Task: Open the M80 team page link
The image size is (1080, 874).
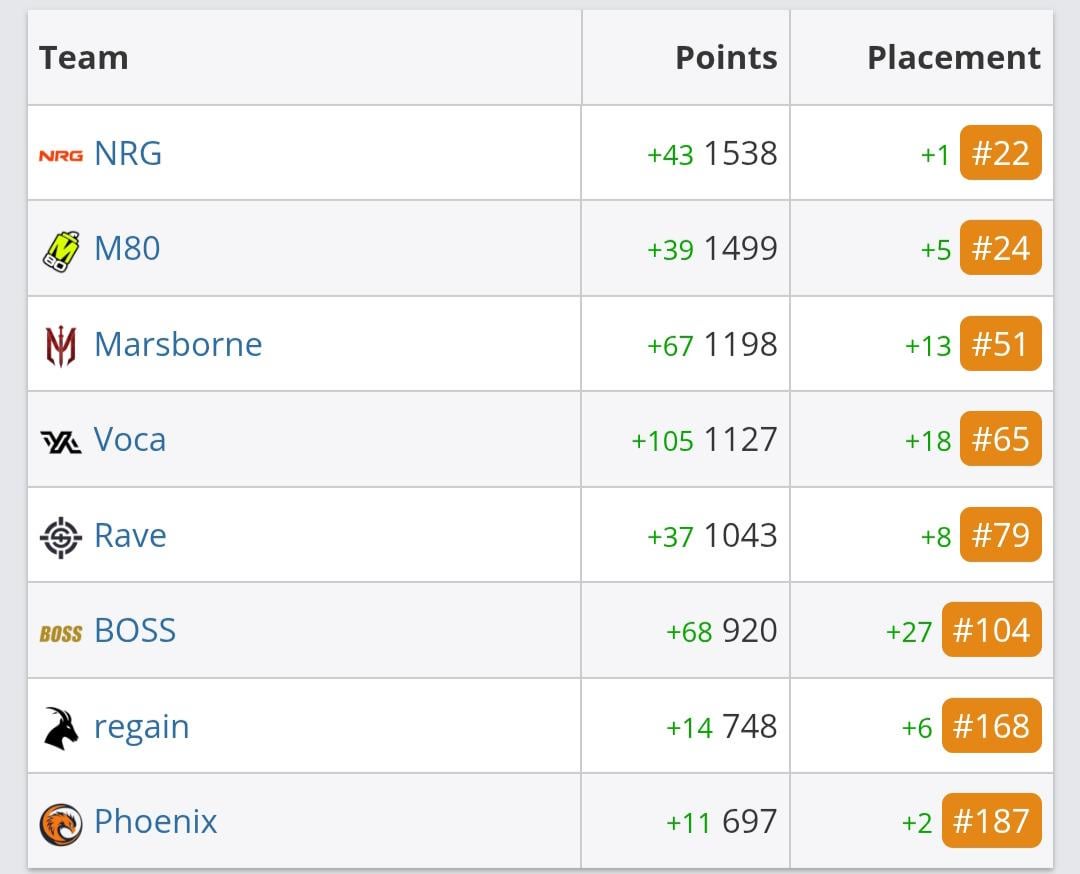Action: pyautogui.click(x=127, y=249)
